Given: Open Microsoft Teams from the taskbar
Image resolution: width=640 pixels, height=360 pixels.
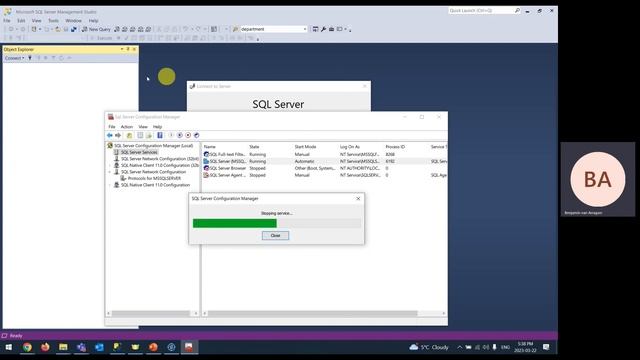Looking at the screenshot, I should (x=81, y=347).
